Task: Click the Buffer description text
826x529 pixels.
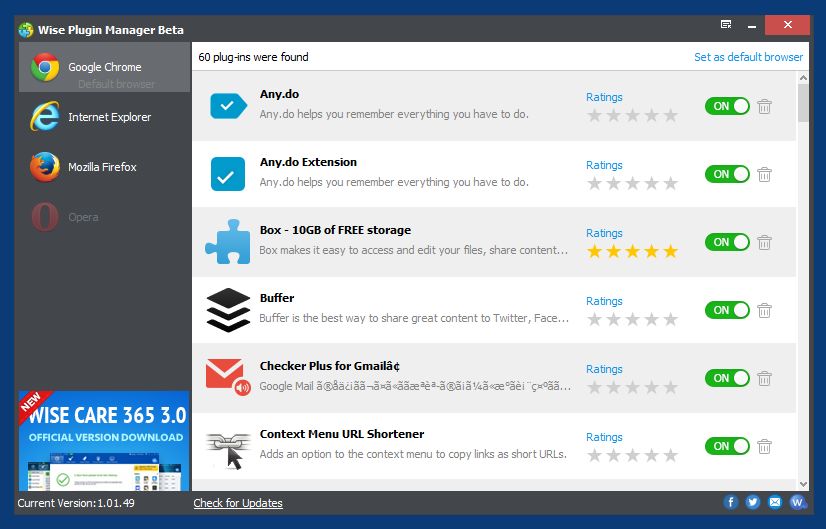Action: (414, 318)
